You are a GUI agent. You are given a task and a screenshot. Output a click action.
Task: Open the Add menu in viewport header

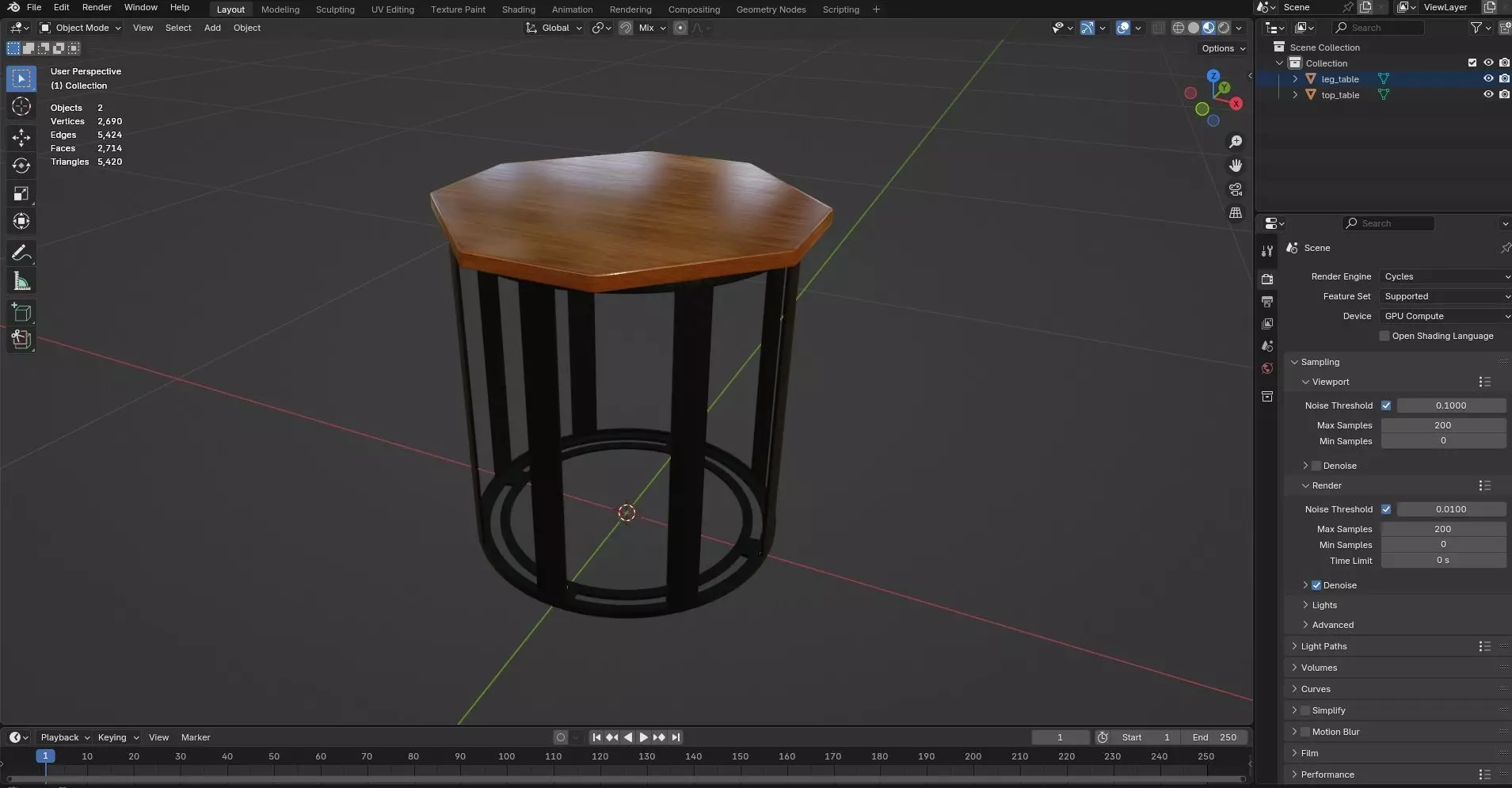pyautogui.click(x=212, y=28)
